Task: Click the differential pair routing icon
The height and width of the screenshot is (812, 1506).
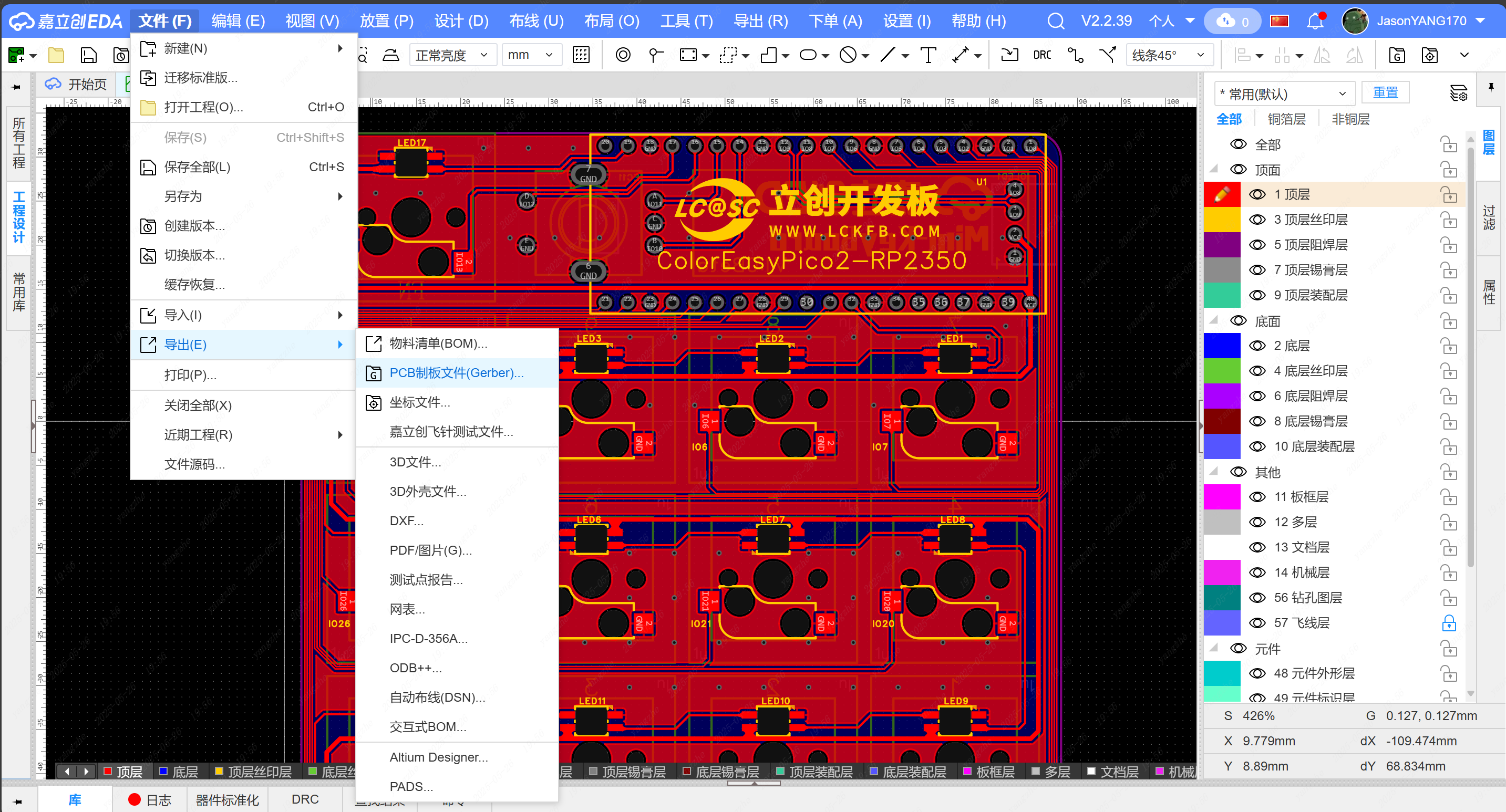Action: pos(1107,55)
